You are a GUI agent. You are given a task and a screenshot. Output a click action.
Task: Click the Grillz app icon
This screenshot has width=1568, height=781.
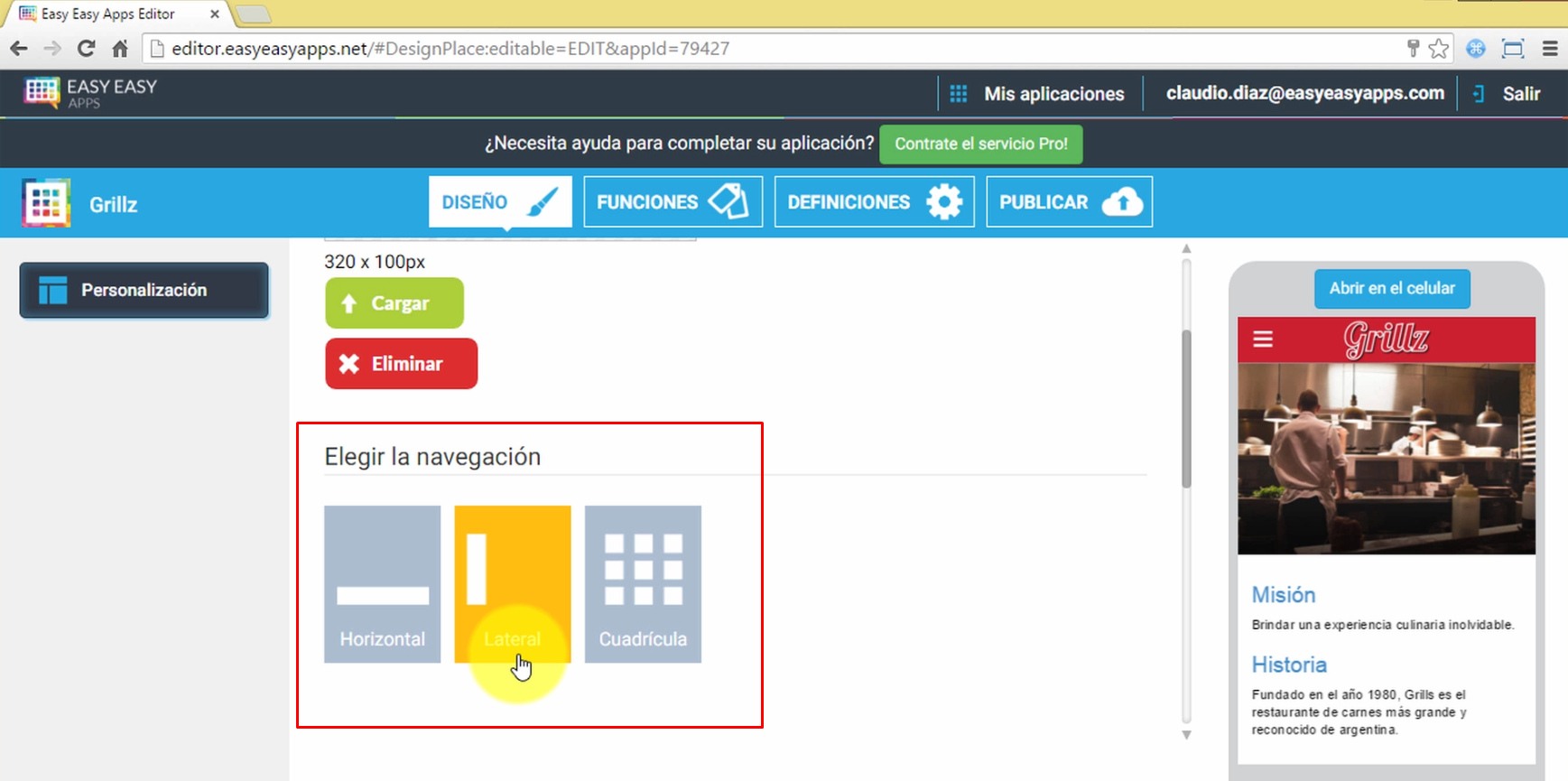[46, 203]
